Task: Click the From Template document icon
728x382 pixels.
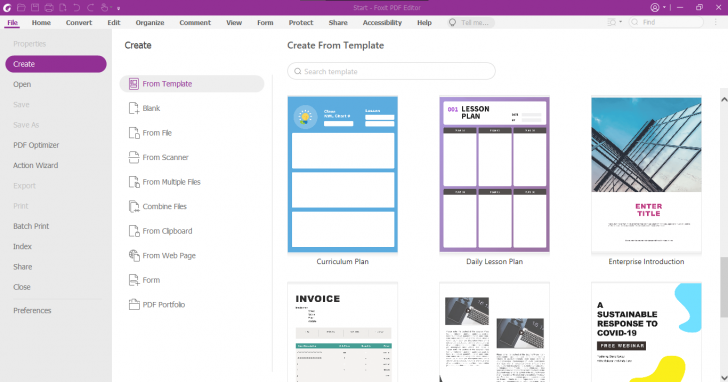Action: [x=134, y=84]
